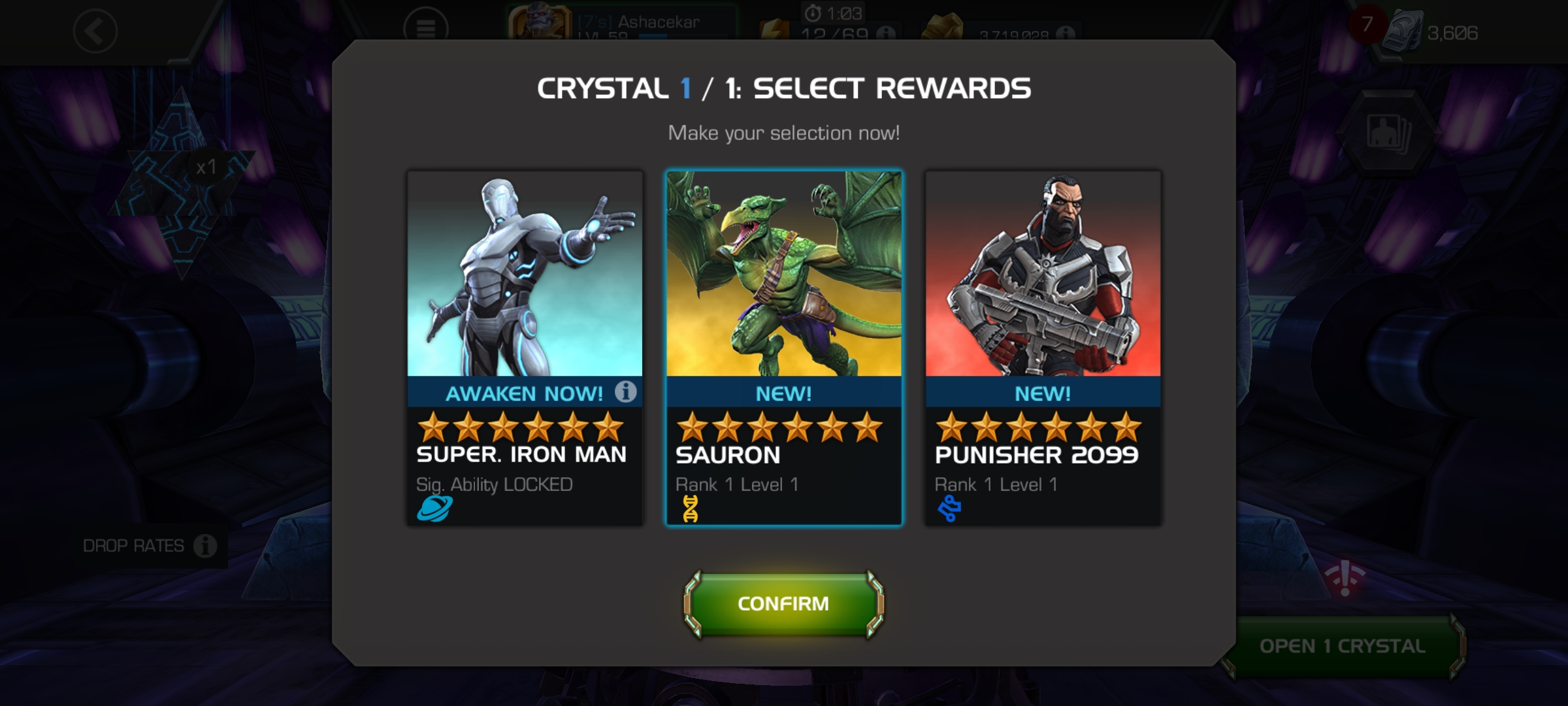Open the champion roster cards icon
This screenshot has width=1568, height=706.
tap(1389, 133)
